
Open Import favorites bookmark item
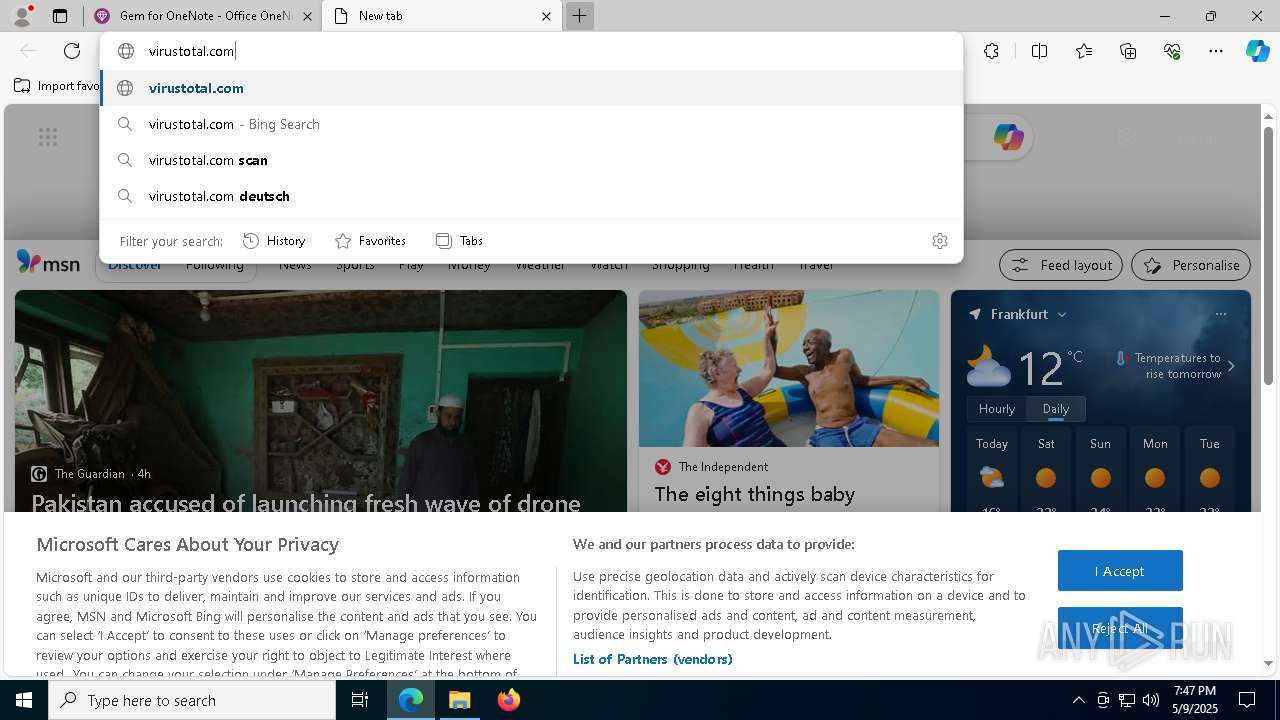(x=57, y=86)
